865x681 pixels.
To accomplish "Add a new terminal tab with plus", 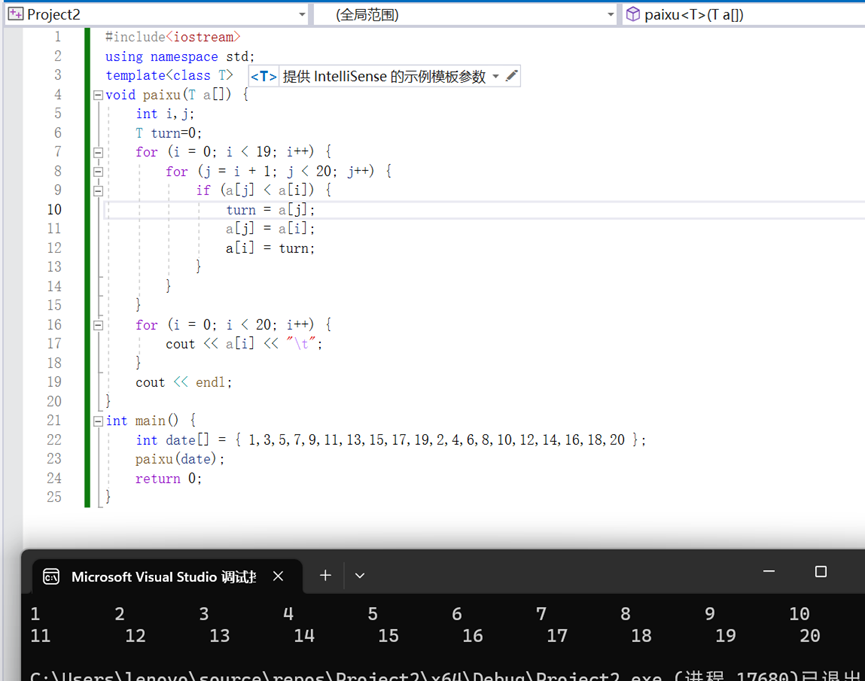I will tap(325, 576).
